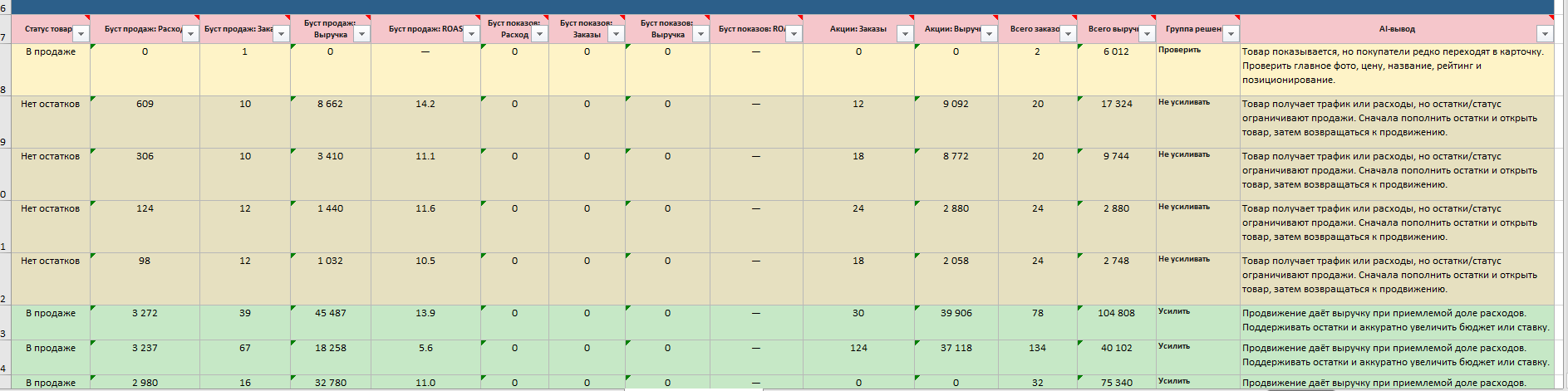Select the Акции: Заказы cell 30
1568x391 pixels.
coord(858,323)
